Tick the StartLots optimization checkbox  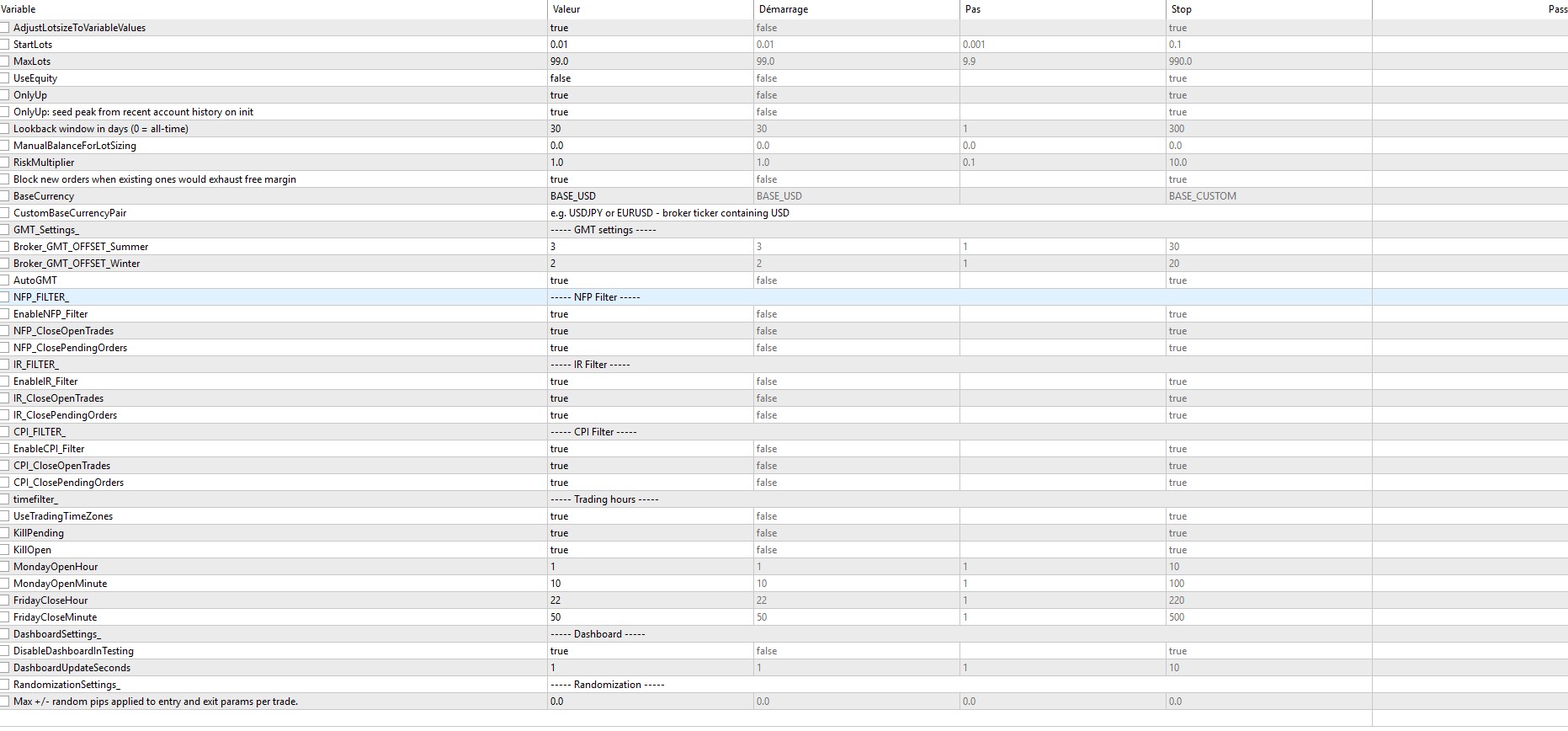tap(4, 45)
